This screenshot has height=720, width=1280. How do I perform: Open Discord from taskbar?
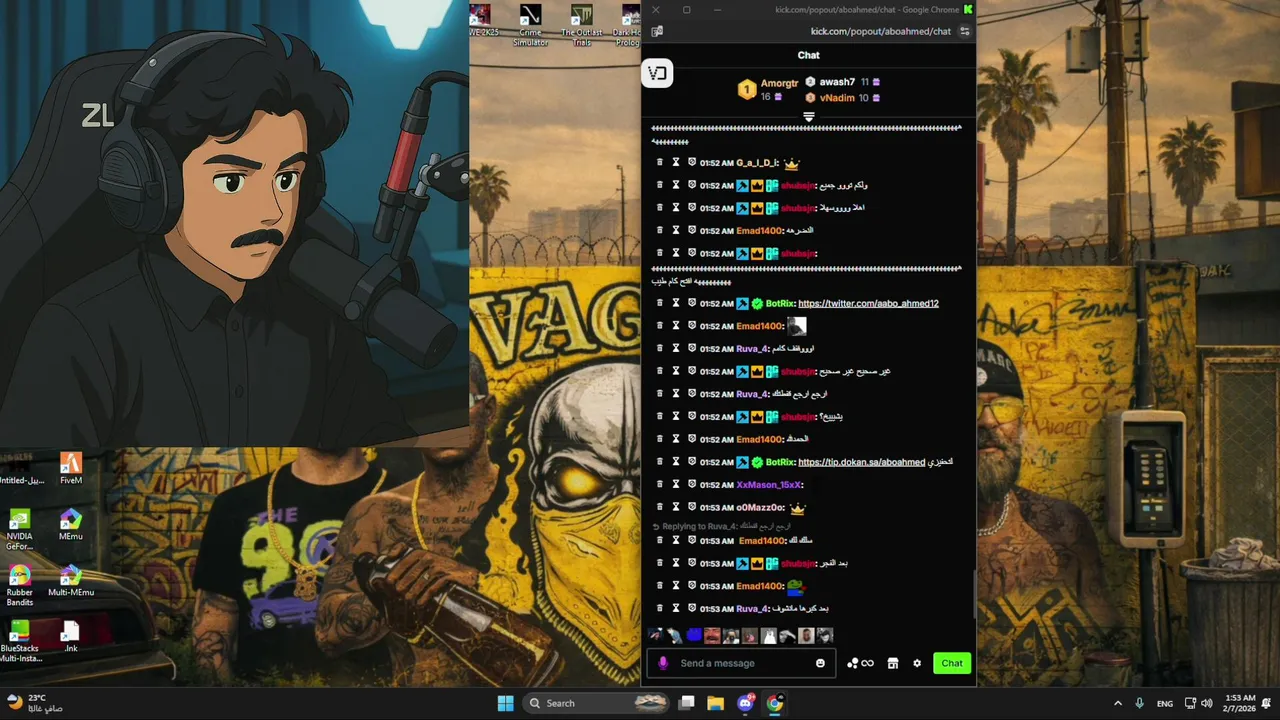(745, 703)
